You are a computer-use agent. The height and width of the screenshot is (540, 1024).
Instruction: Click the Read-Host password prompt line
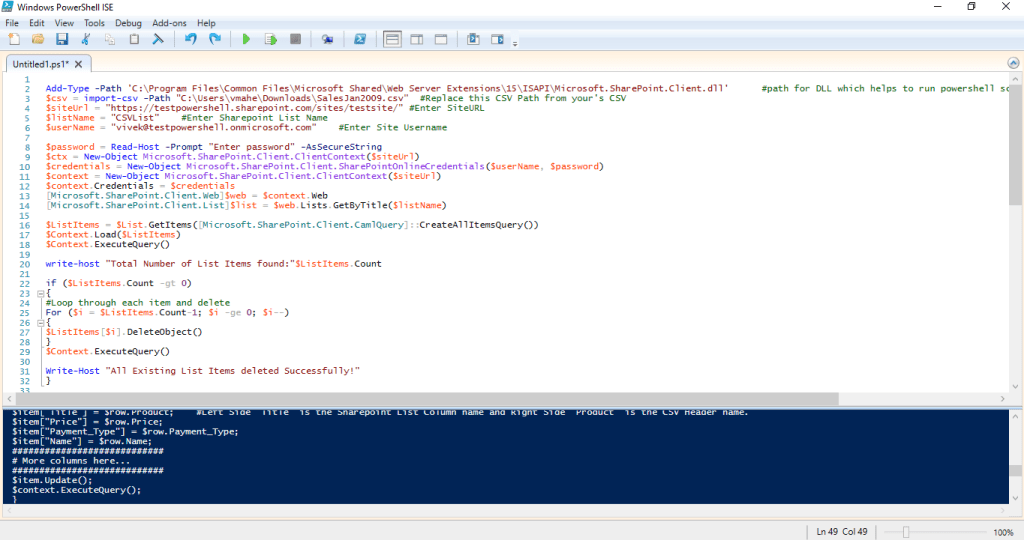[214, 147]
